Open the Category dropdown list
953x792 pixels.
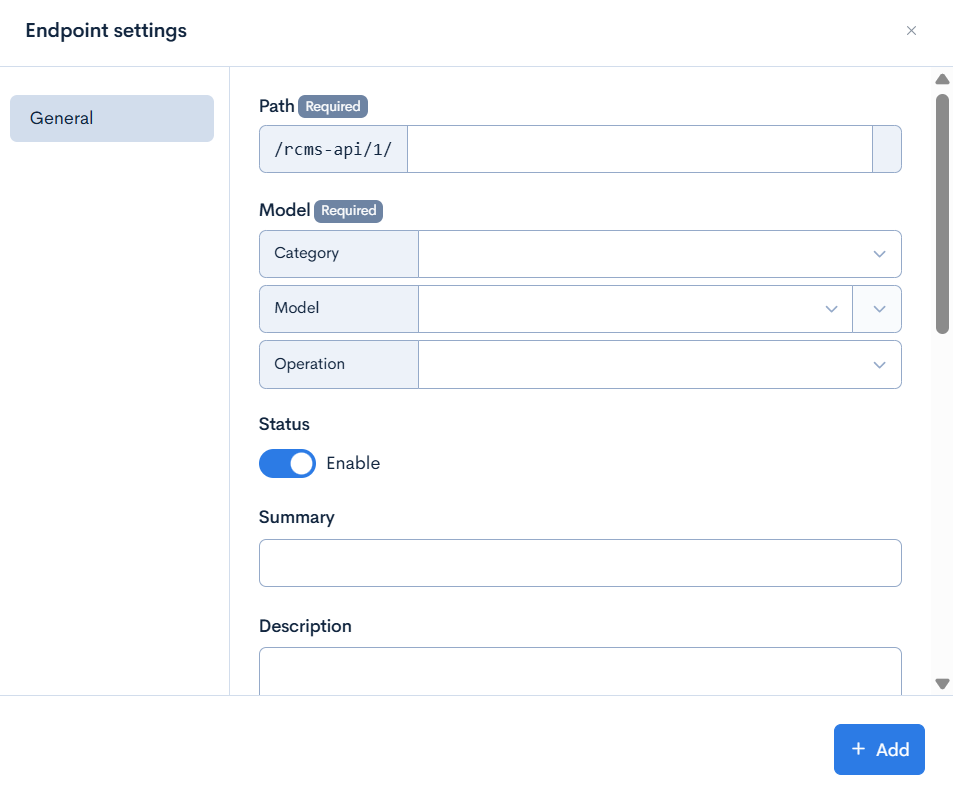659,254
